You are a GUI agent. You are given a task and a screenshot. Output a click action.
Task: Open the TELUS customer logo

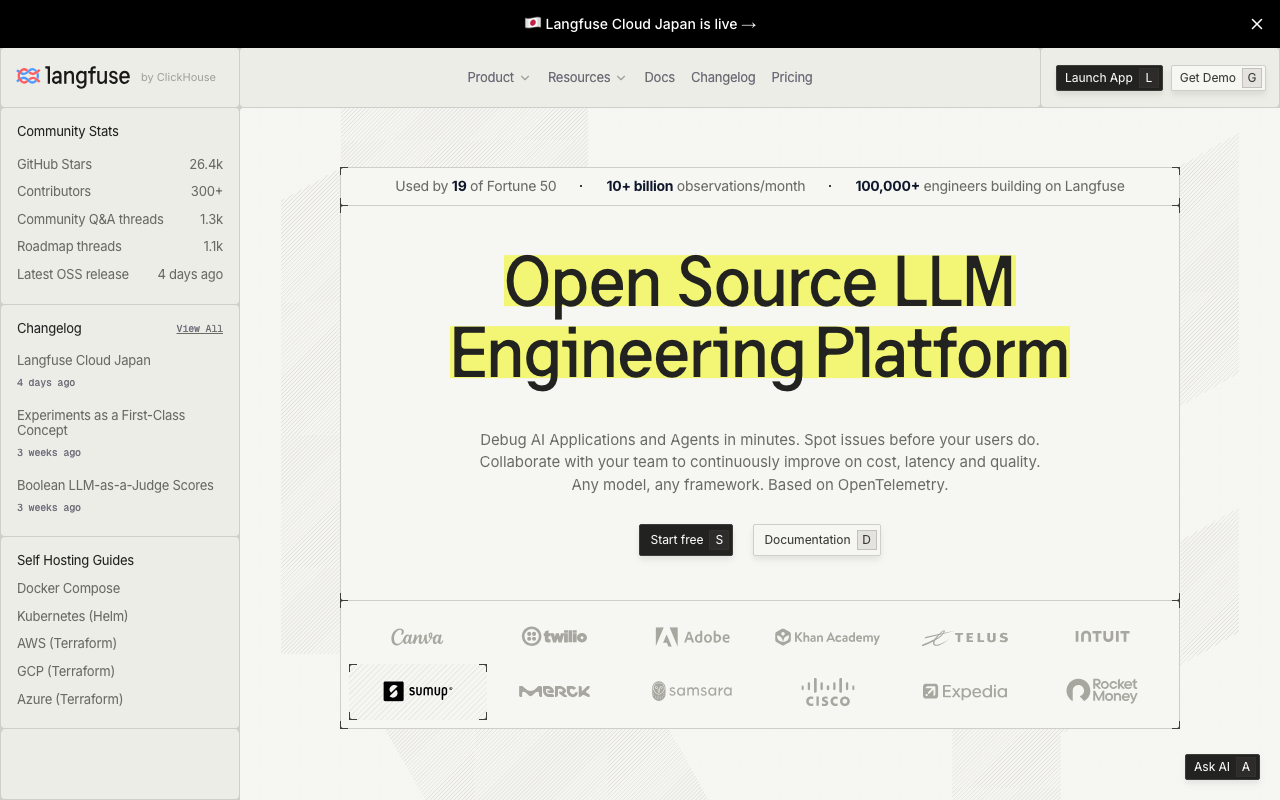click(x=965, y=637)
